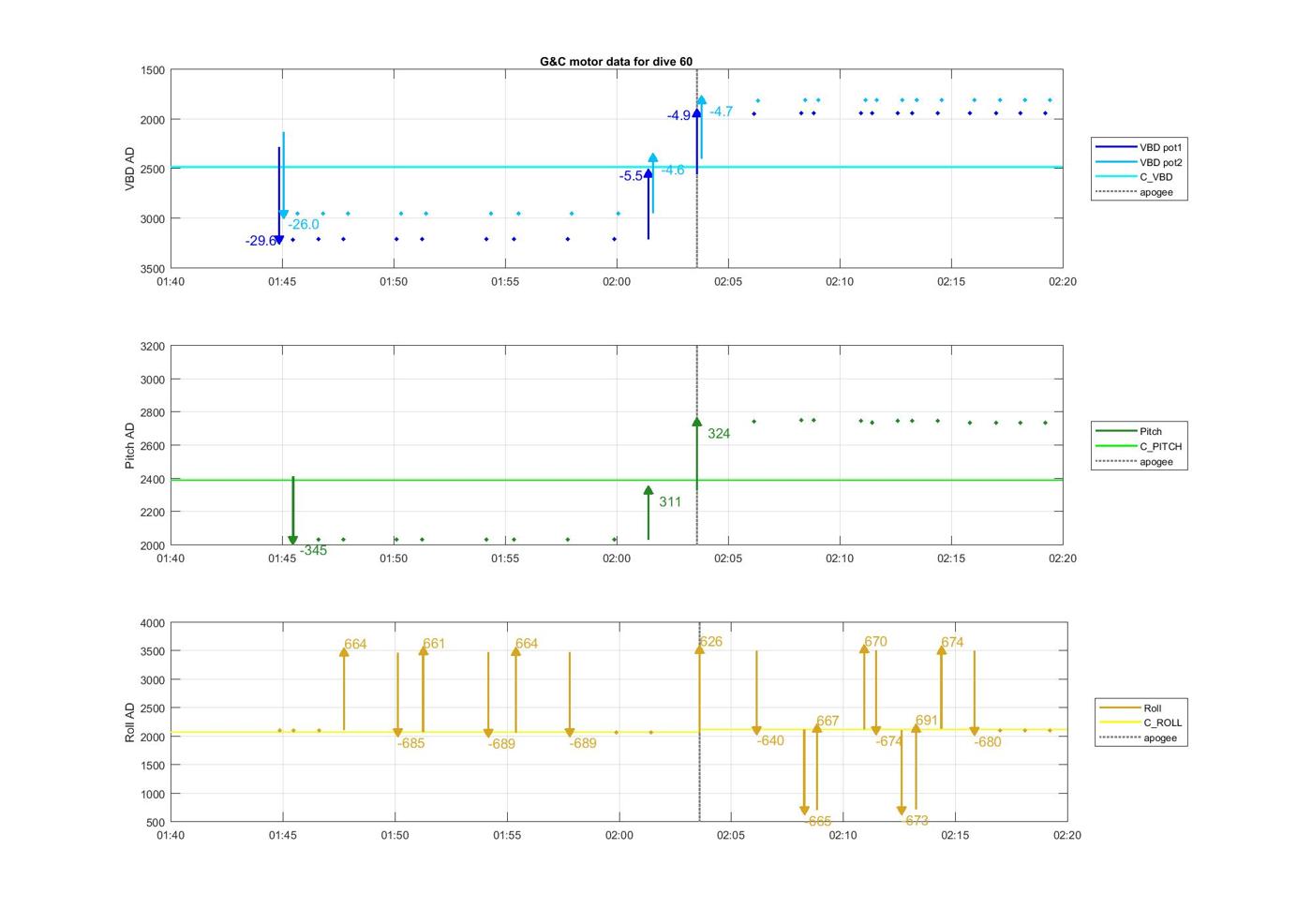The height and width of the screenshot is (924, 1312).
Task: Click the '02:05' time tick under VBD plot
Action: click(x=728, y=281)
